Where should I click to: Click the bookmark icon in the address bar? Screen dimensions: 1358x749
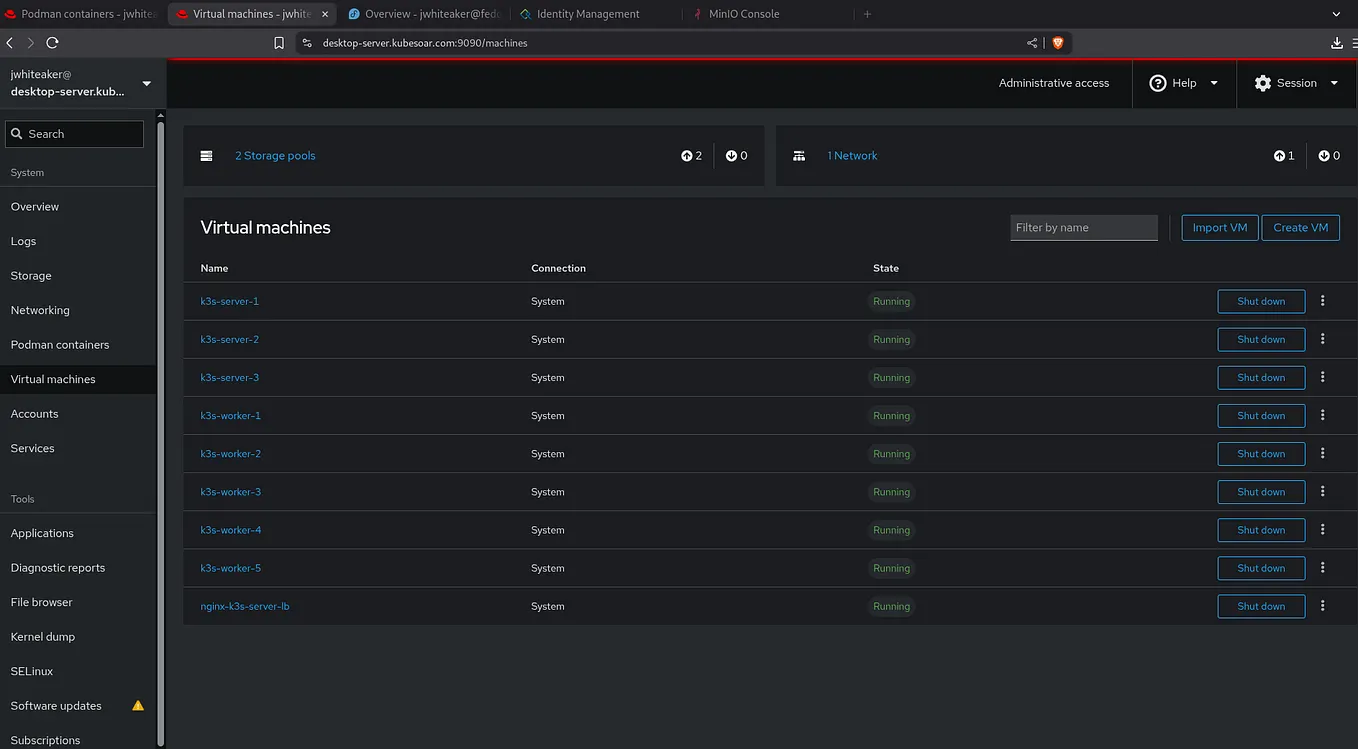pyautogui.click(x=280, y=43)
